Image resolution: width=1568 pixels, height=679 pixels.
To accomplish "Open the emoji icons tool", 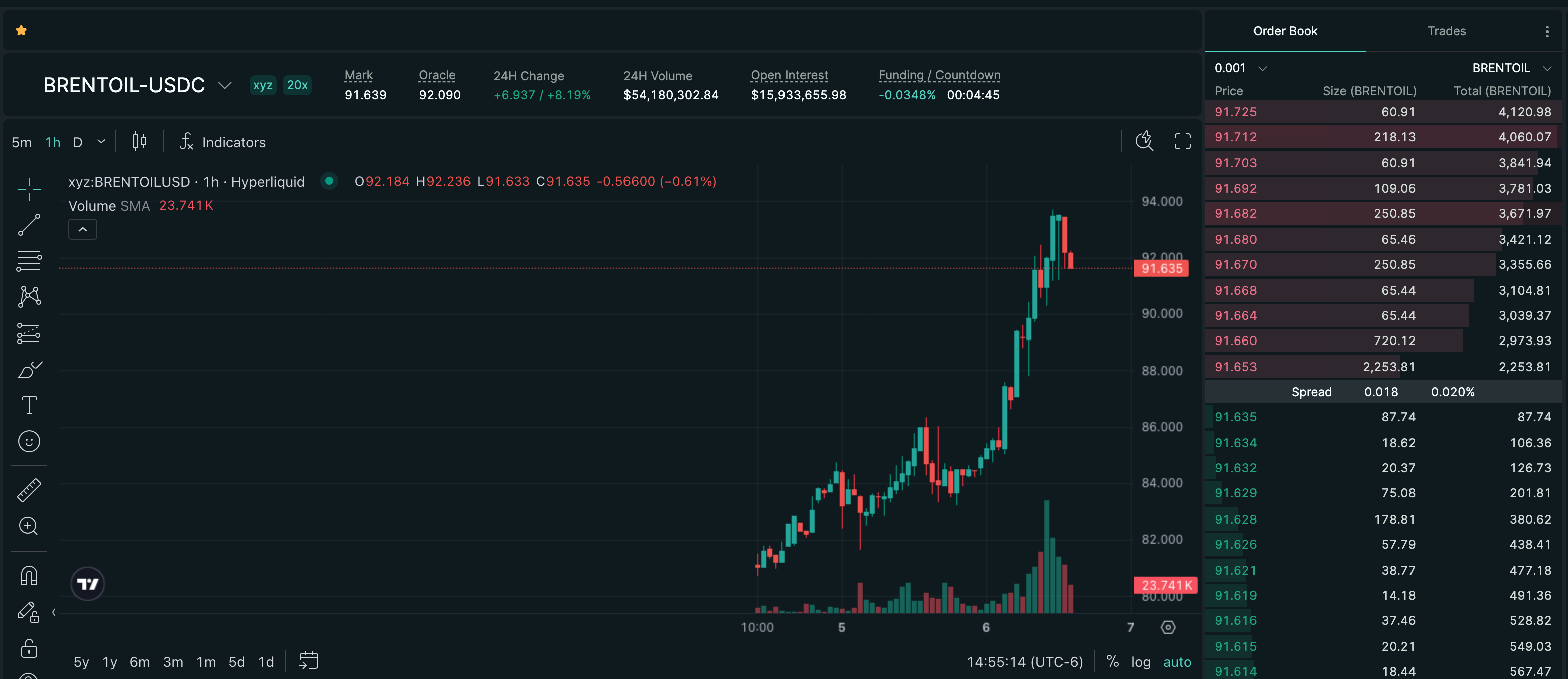I will (x=29, y=442).
